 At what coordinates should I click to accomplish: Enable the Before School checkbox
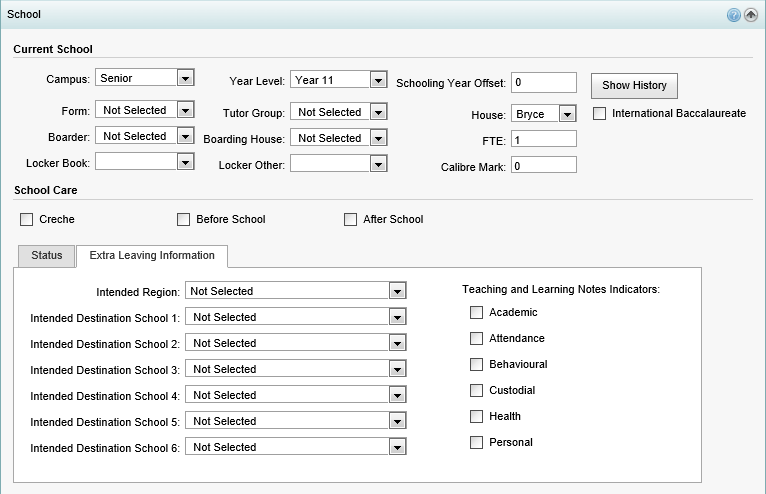coord(183,219)
